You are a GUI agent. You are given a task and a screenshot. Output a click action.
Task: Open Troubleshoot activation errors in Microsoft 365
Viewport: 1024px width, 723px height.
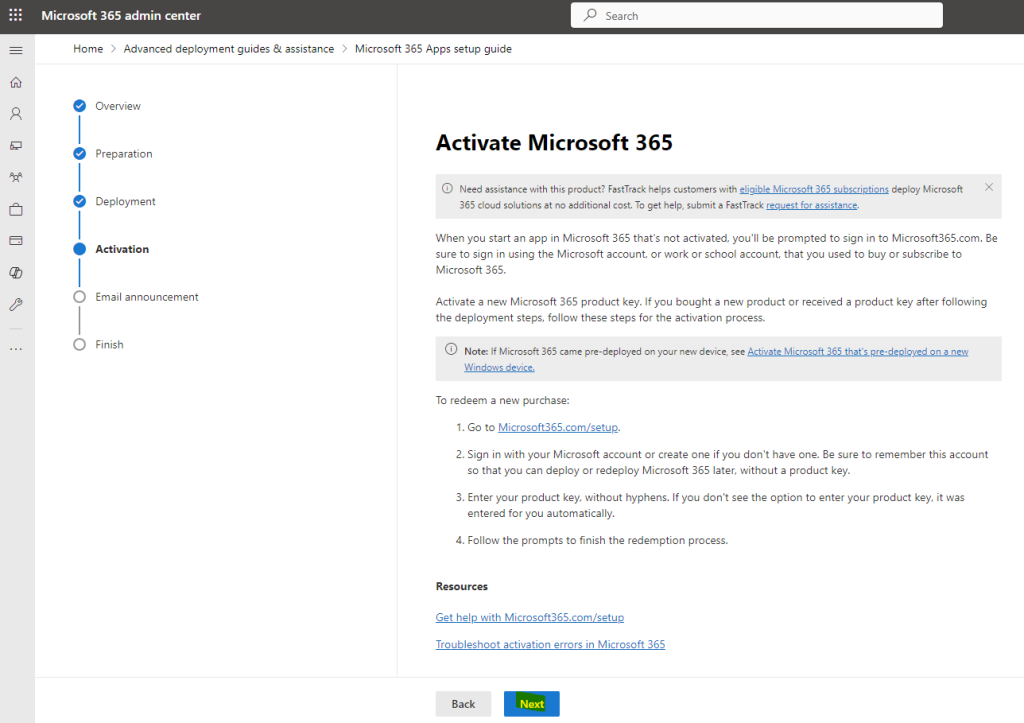551,644
